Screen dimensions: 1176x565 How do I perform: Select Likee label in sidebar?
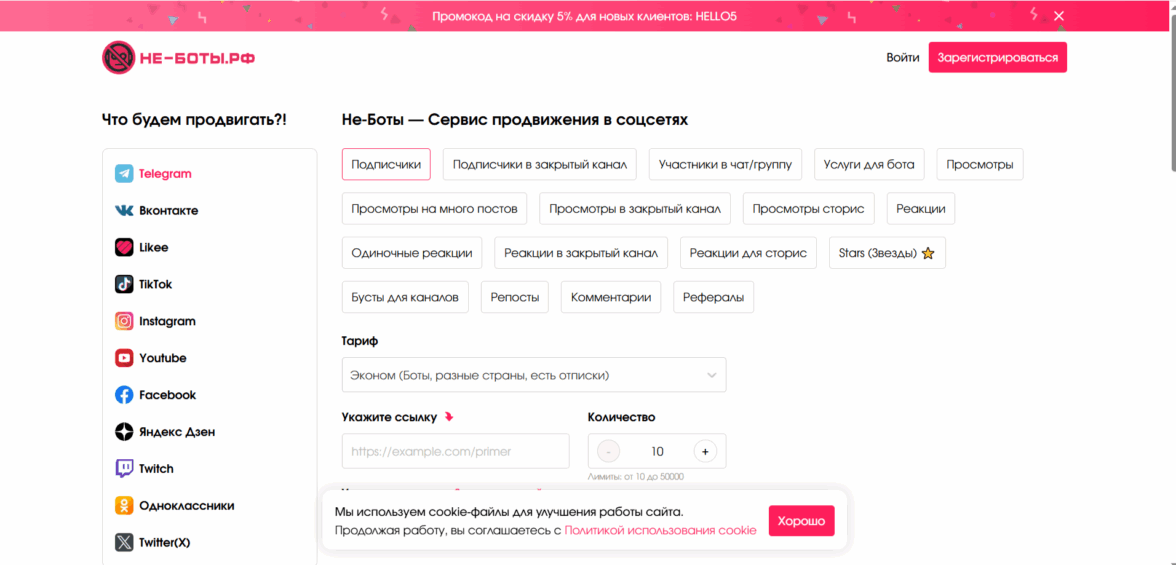pyautogui.click(x=154, y=248)
